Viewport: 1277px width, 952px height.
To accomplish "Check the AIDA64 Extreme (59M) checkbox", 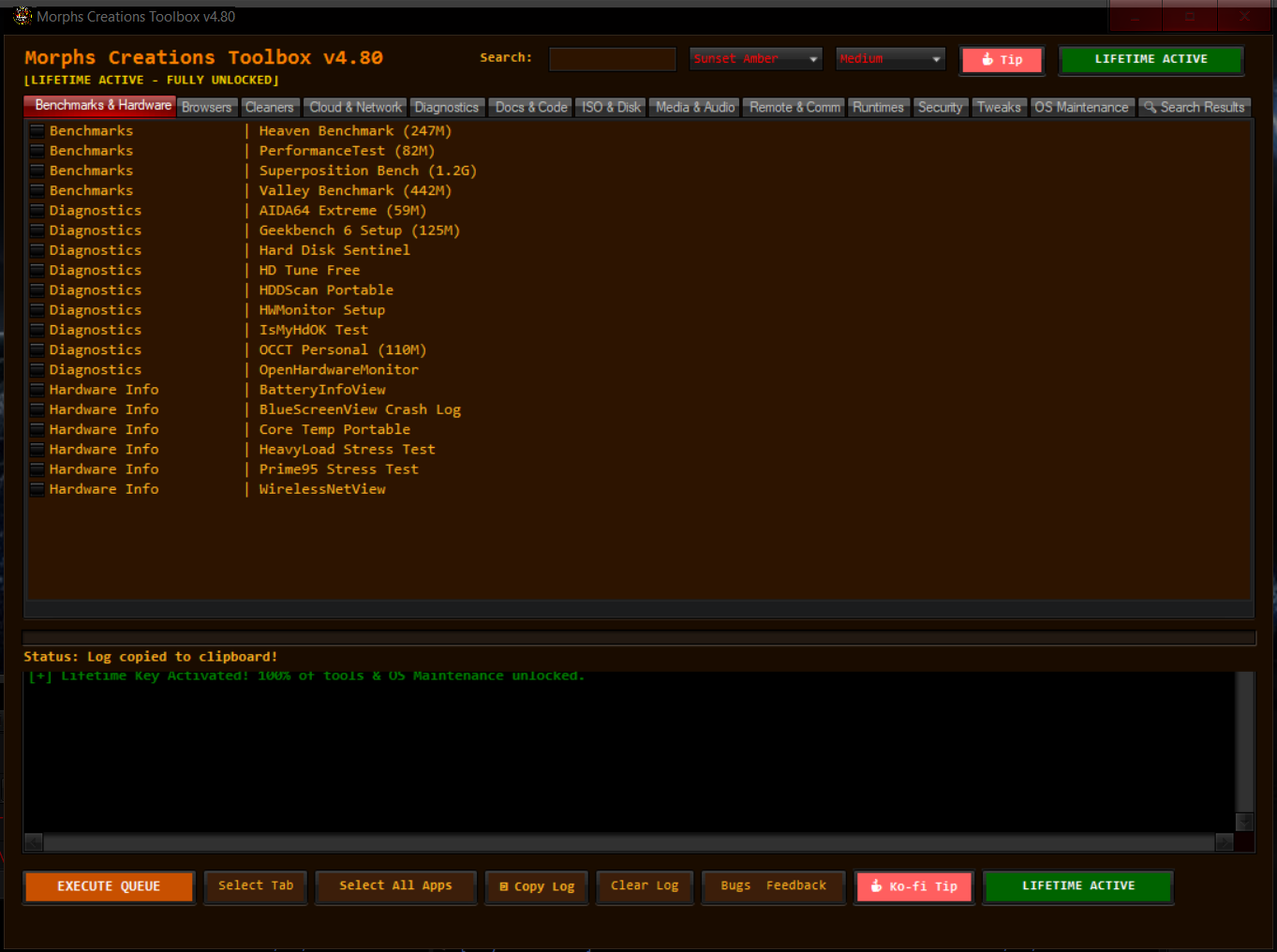I will 37,211.
